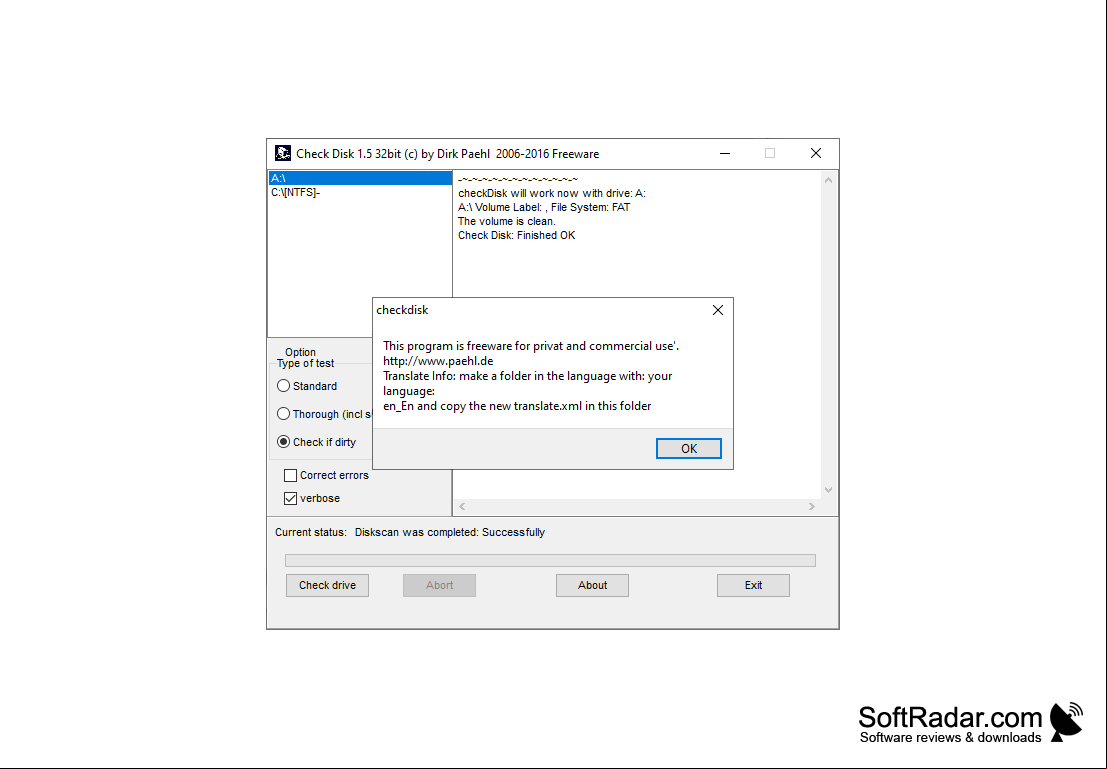Click the disabled Abort button
This screenshot has width=1107, height=769.
439,585
